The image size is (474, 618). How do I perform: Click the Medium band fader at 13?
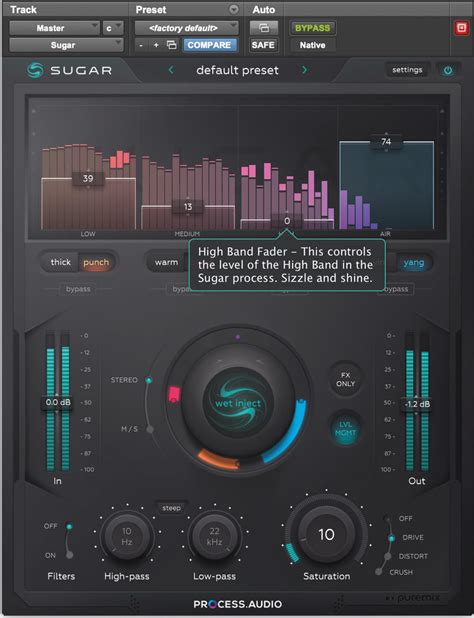click(x=188, y=206)
